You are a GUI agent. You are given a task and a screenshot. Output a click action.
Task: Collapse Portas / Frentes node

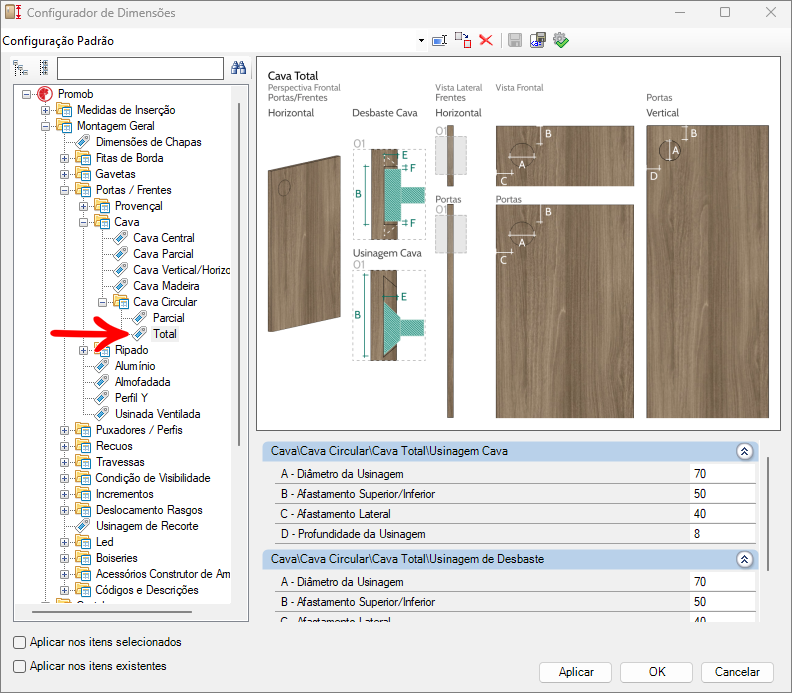click(64, 190)
